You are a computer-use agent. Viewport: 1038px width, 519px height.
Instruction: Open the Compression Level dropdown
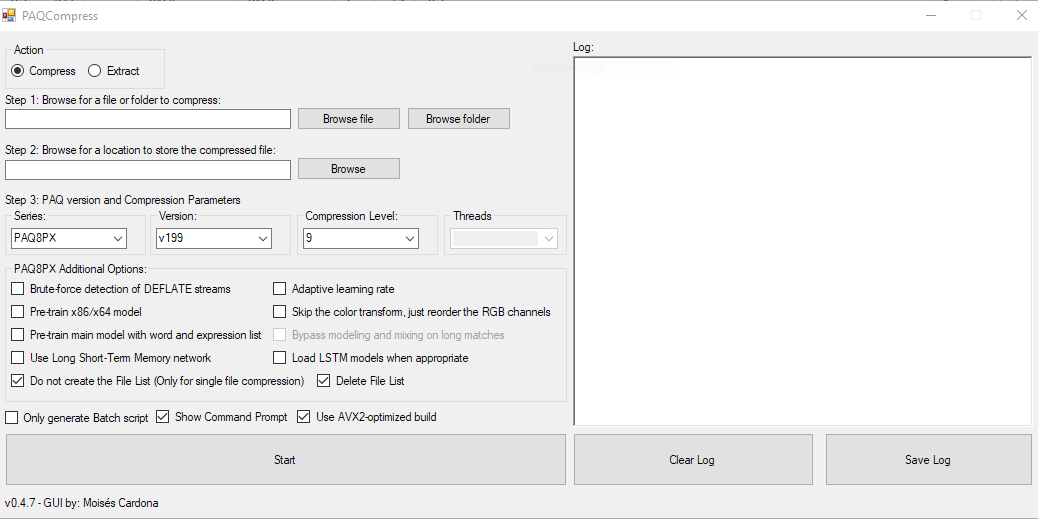360,238
